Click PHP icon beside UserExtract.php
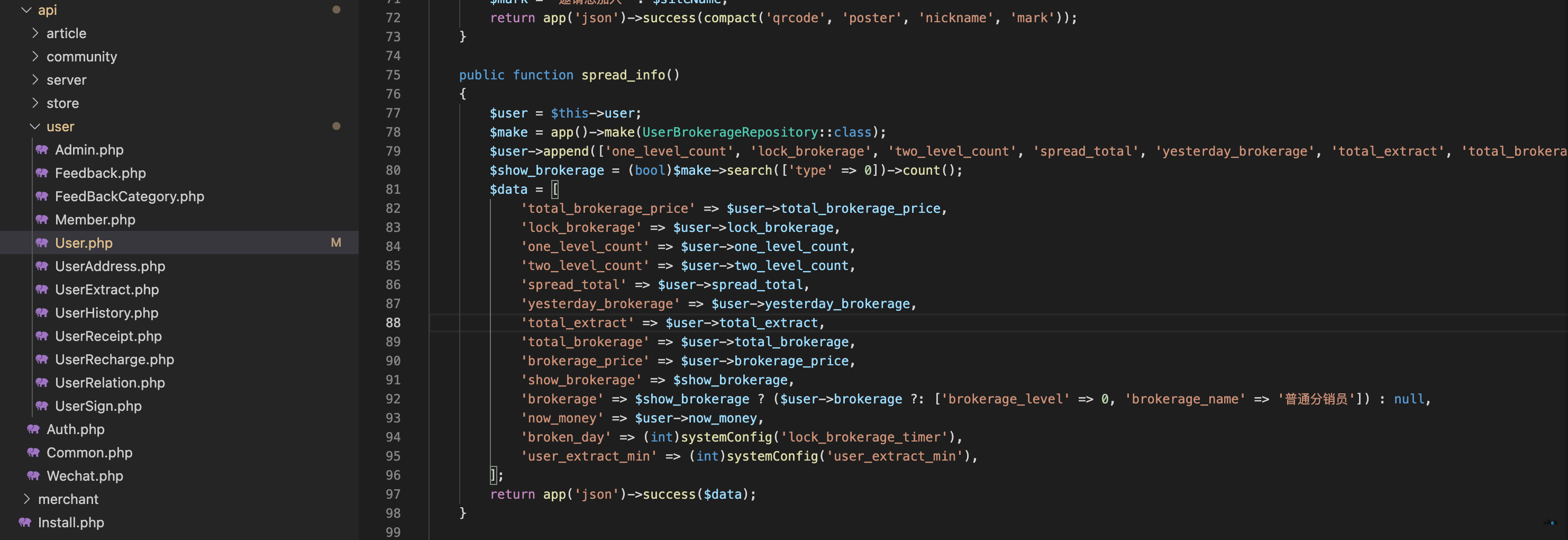Screen dimensions: 1568x540 42,290
